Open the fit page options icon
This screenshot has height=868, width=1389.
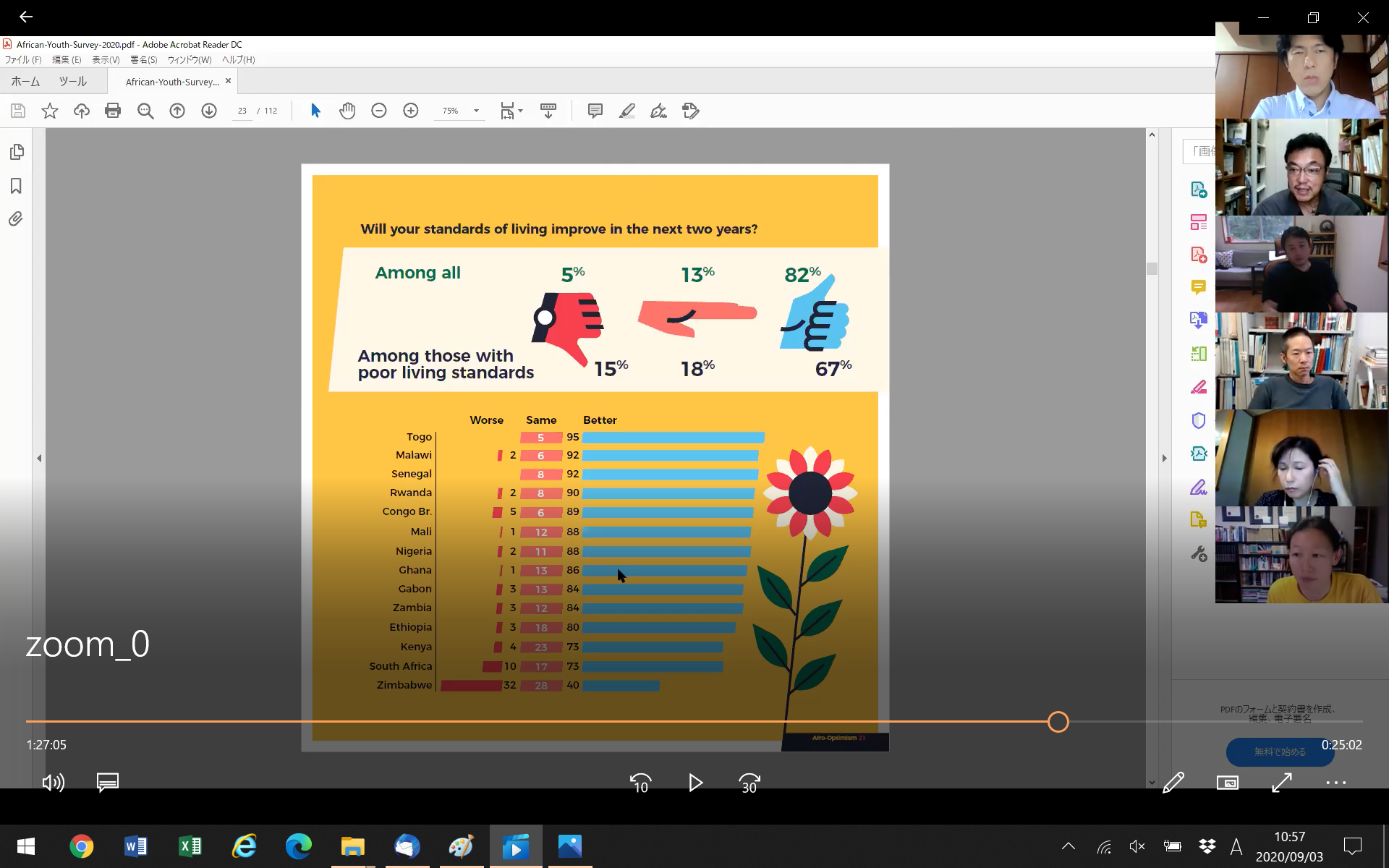[x=511, y=111]
